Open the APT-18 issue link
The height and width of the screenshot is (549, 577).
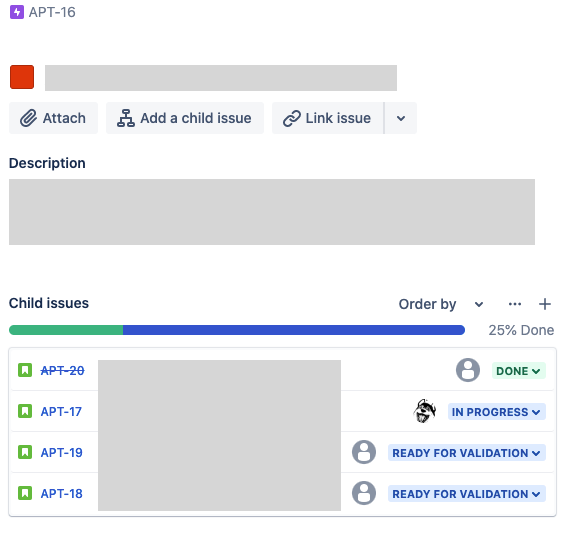[x=61, y=493]
